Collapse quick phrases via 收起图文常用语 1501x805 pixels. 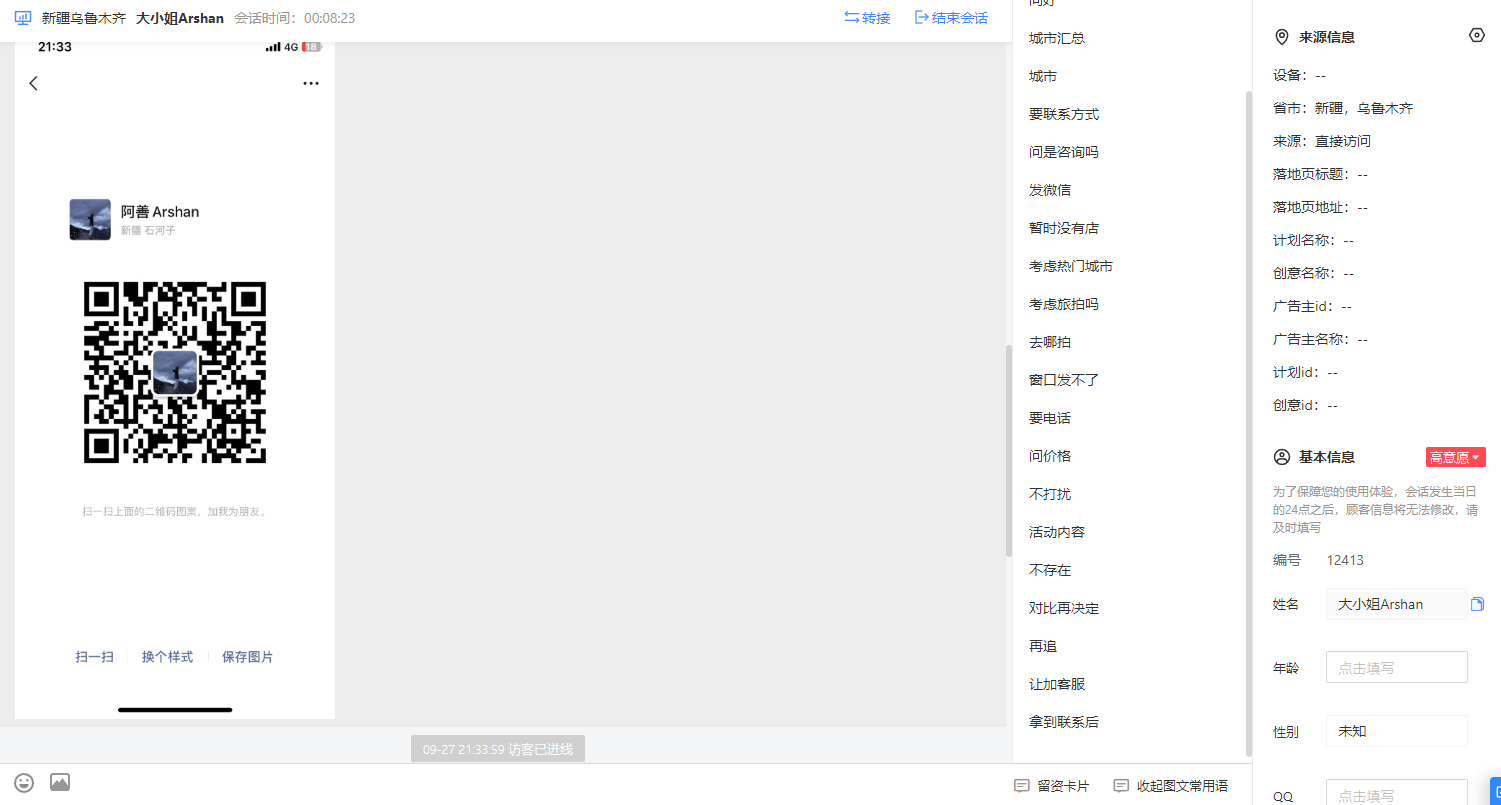[1170, 786]
